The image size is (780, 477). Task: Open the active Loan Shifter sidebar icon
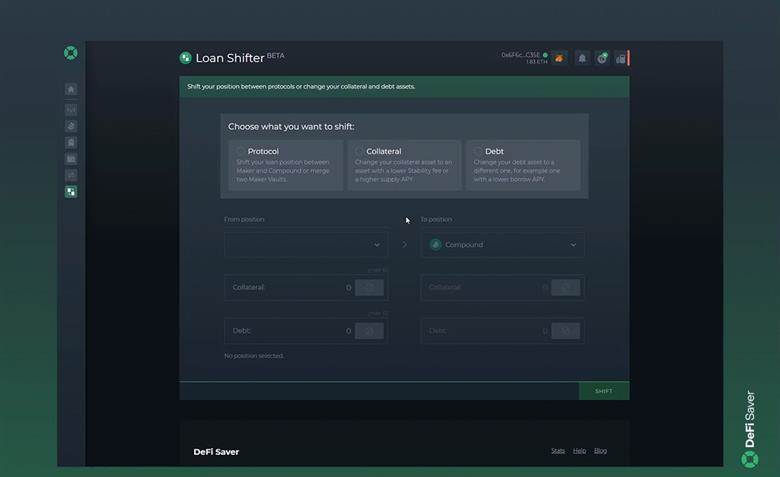coord(71,191)
